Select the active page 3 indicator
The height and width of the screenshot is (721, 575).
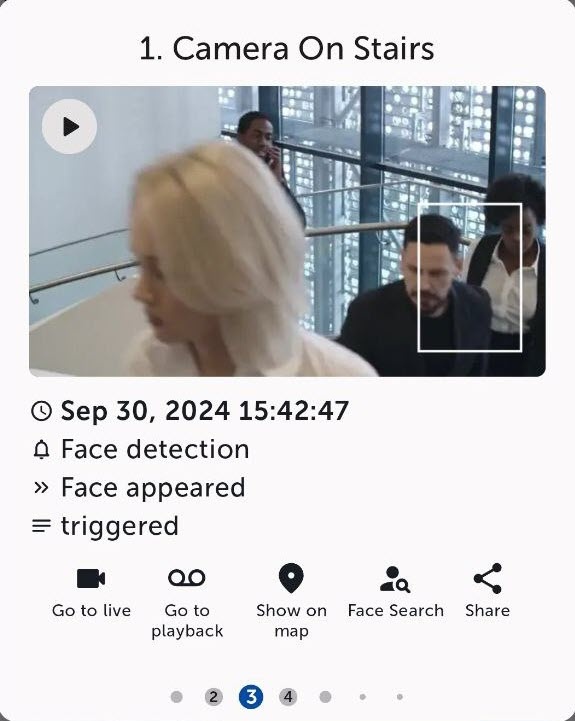point(251,697)
